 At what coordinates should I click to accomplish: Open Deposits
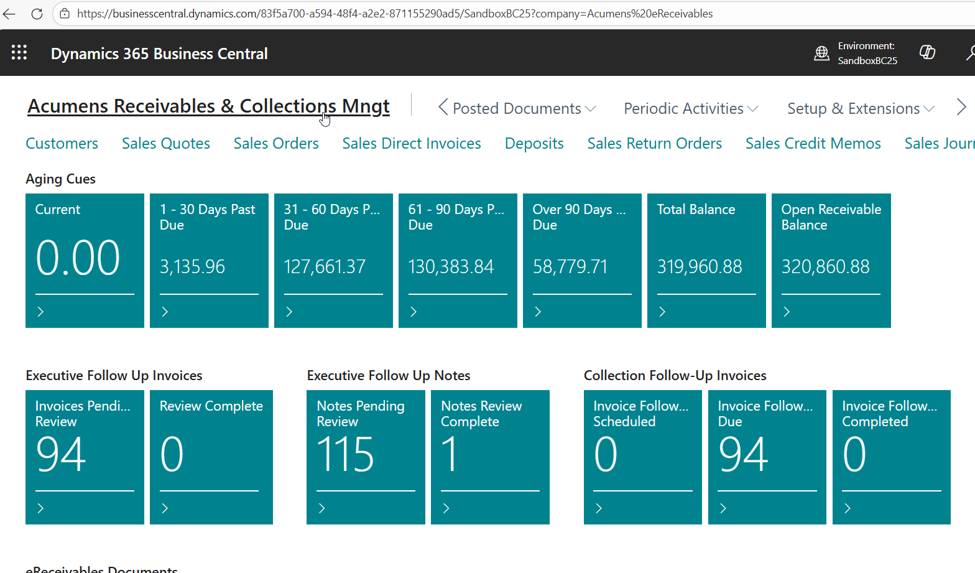pyautogui.click(x=534, y=144)
